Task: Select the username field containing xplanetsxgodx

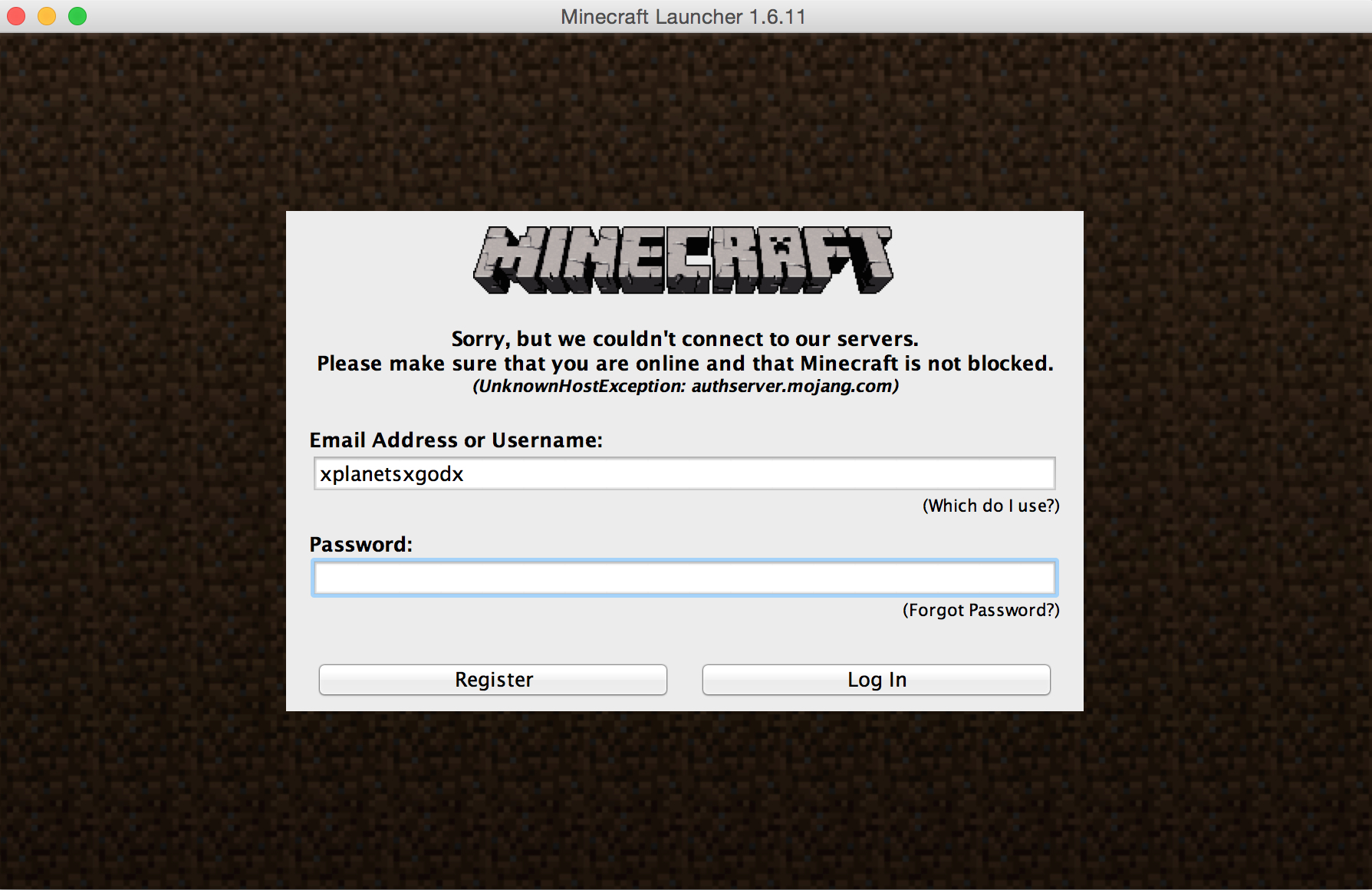Action: (684, 473)
